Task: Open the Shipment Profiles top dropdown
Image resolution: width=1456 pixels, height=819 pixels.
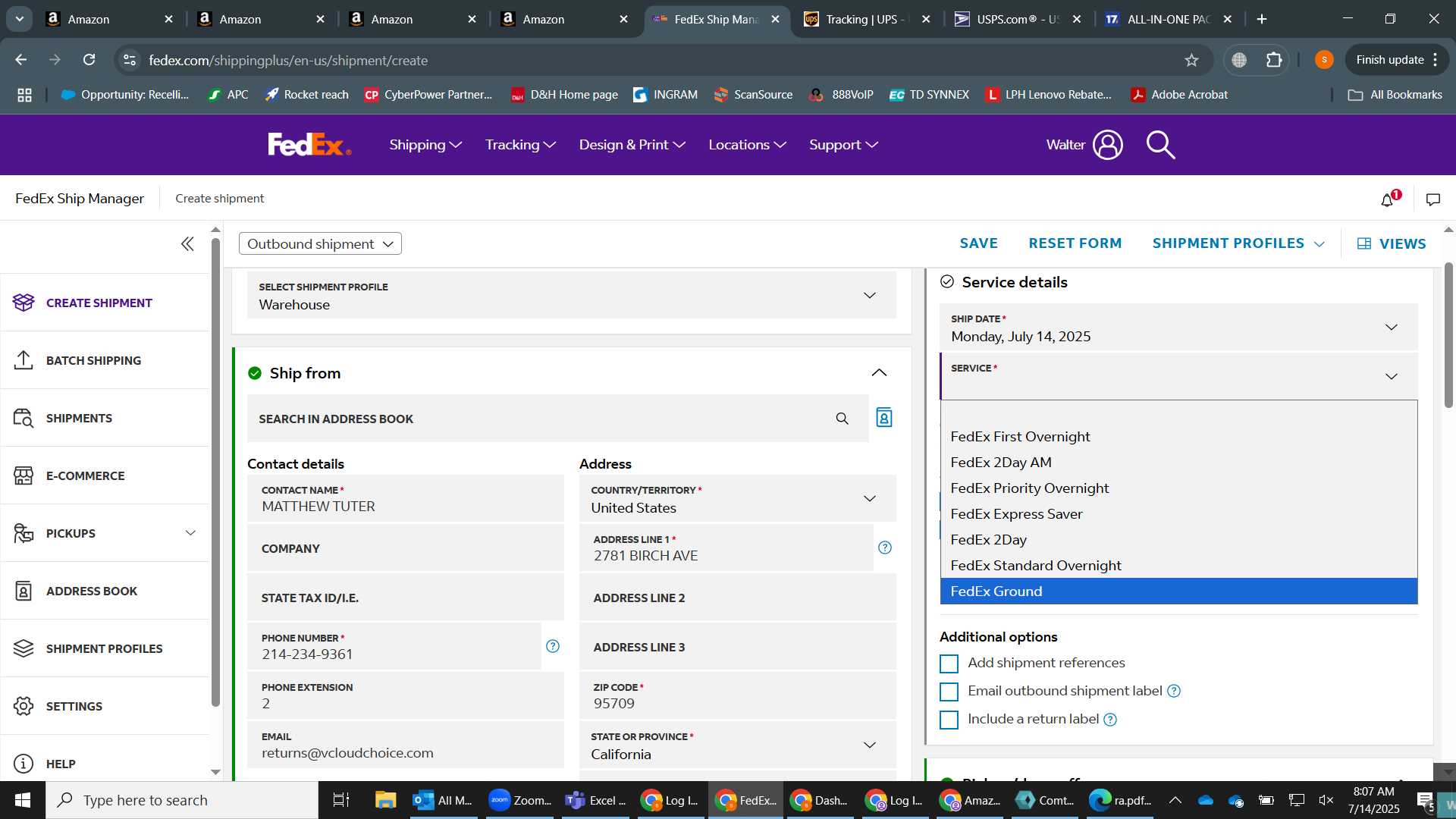Action: click(1238, 243)
